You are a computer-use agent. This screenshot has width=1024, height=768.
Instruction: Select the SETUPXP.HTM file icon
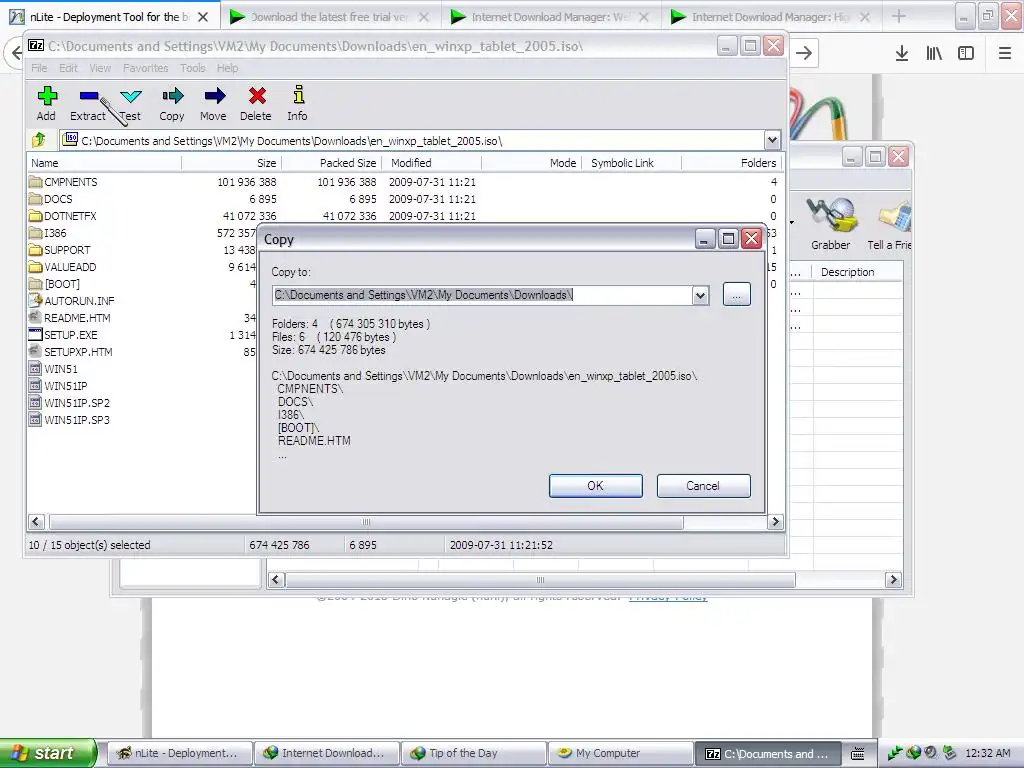click(35, 351)
